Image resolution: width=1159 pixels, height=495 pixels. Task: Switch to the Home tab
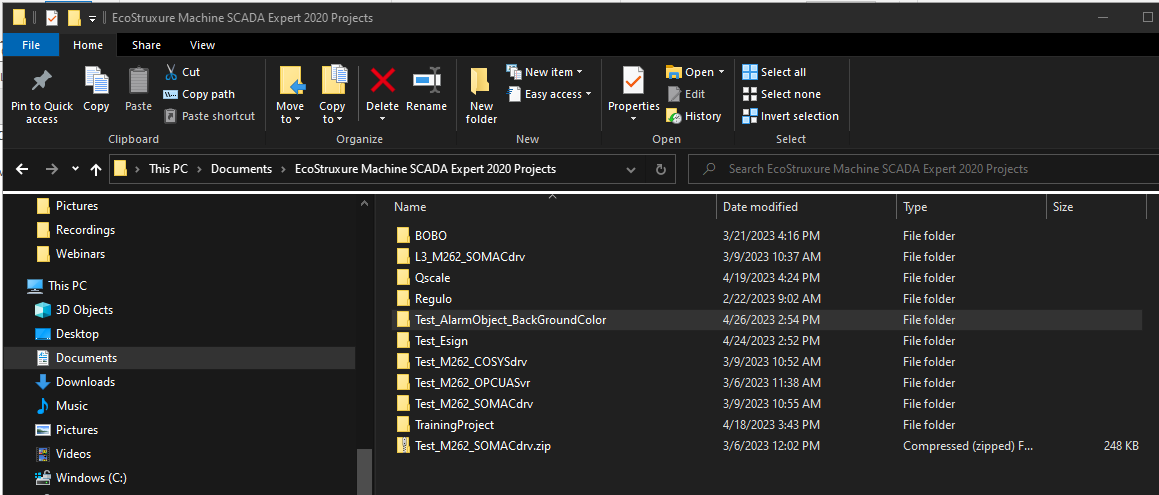point(88,45)
